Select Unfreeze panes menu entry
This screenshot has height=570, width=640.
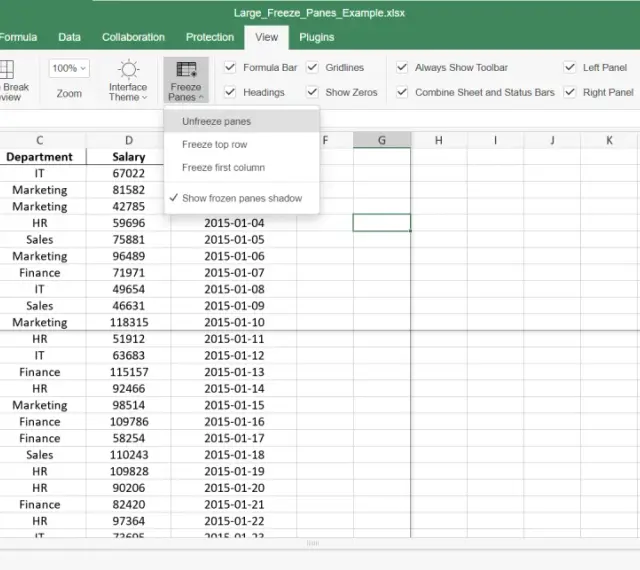pyautogui.click(x=242, y=121)
